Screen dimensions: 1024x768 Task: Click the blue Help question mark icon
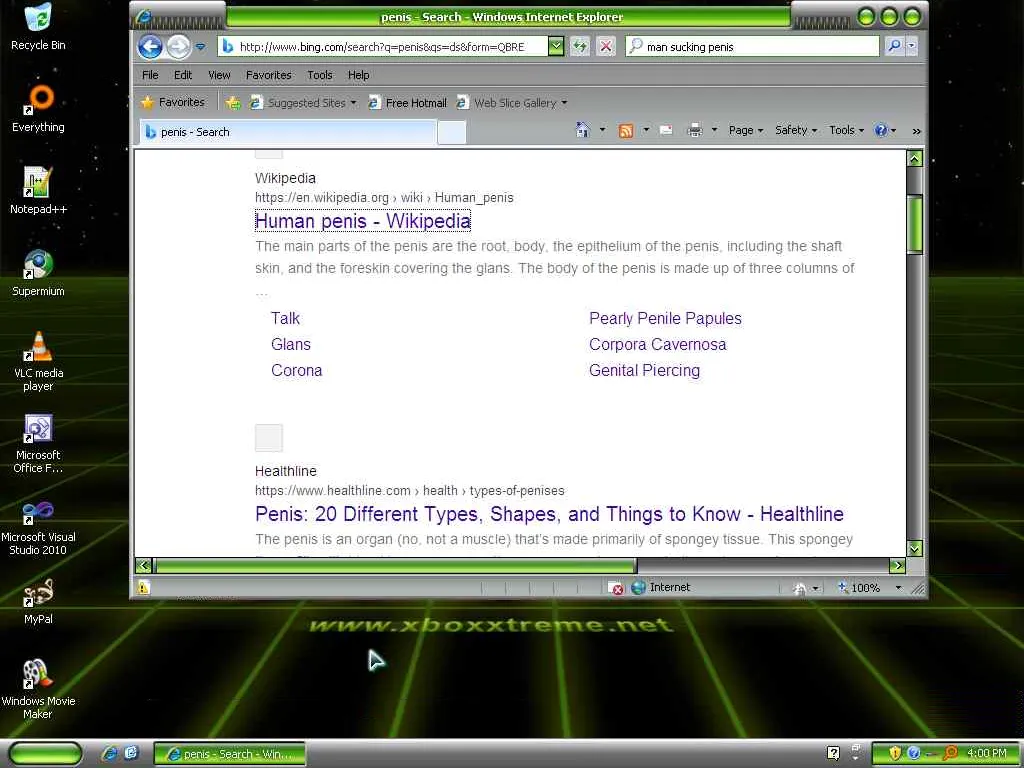(x=881, y=130)
